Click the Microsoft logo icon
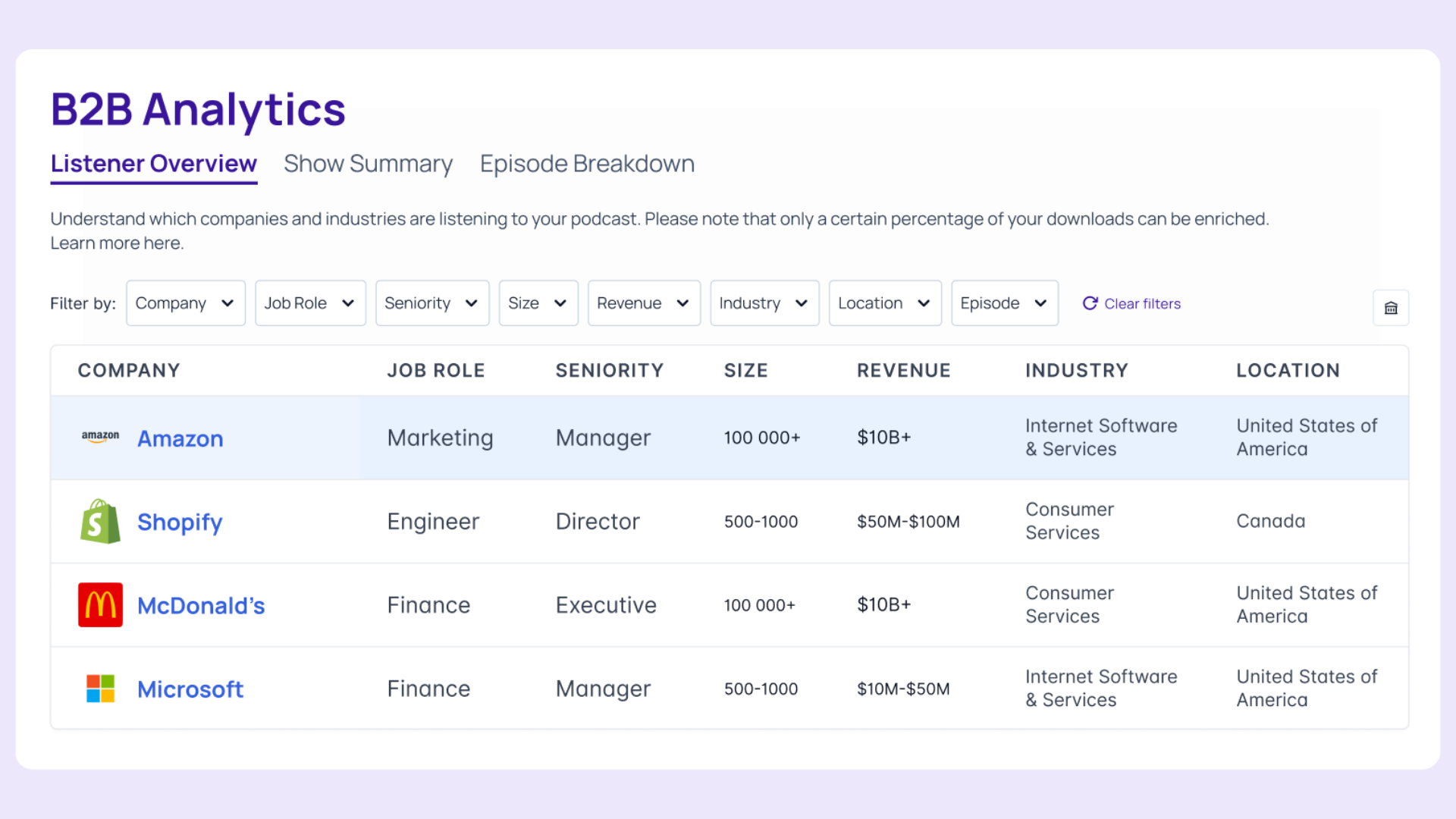1456x819 pixels. (x=100, y=689)
